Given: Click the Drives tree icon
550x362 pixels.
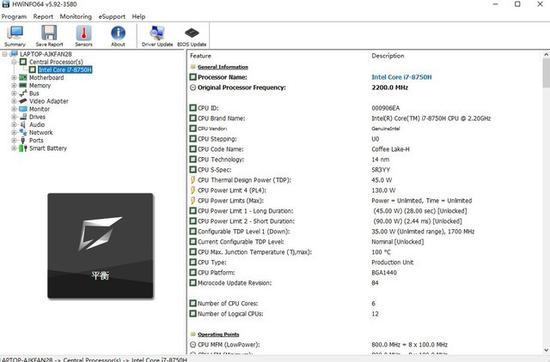Looking at the screenshot, I should [x=23, y=117].
